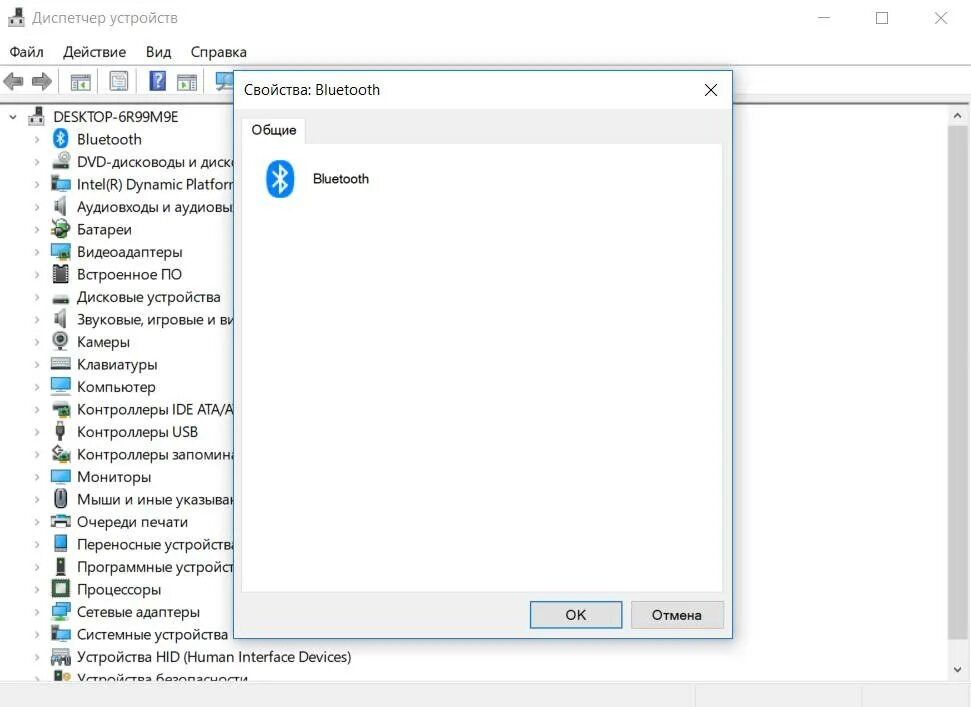This screenshot has height=707, width=971.
Task: Expand the Видеоадаптеры node
Action: pos(36,252)
